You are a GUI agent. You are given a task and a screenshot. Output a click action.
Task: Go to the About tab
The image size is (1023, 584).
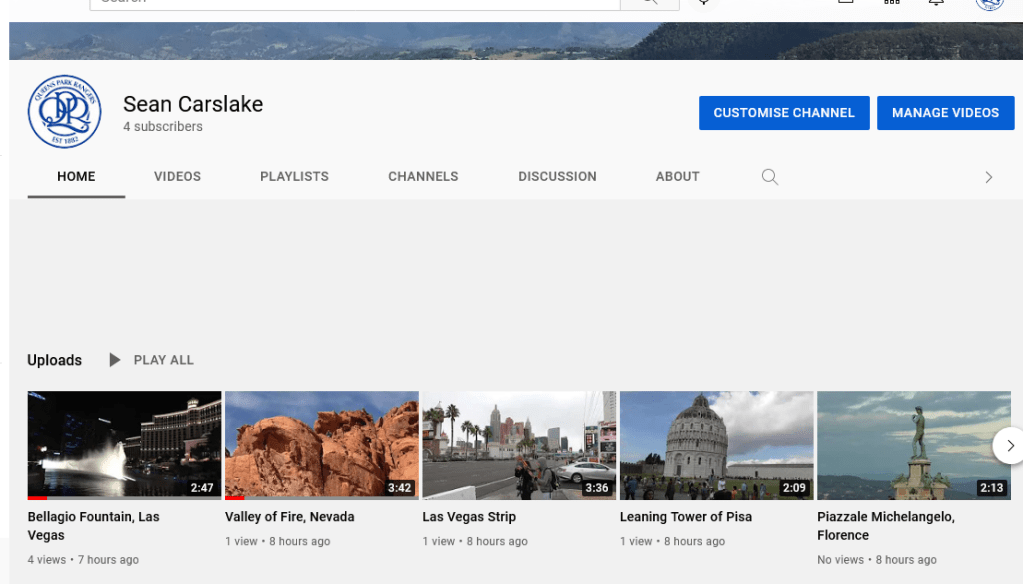coord(677,177)
